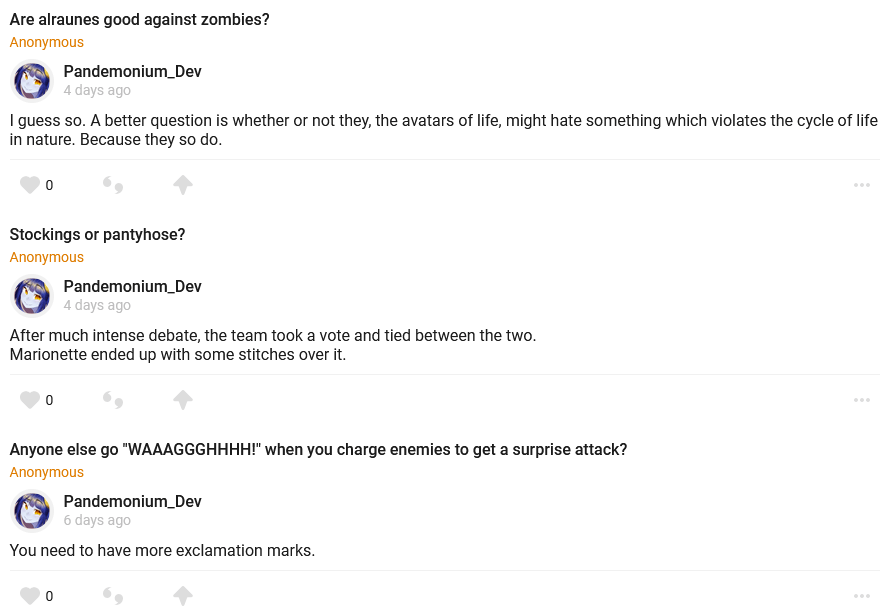
Task: Like the alraunes versus zombies answer
Action: click(x=30, y=185)
